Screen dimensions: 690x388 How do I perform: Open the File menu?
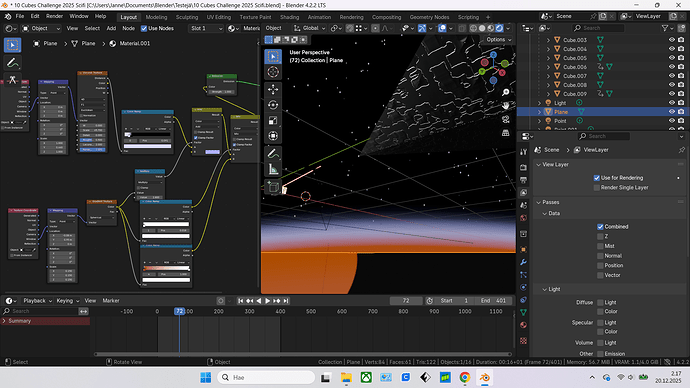click(20, 16)
